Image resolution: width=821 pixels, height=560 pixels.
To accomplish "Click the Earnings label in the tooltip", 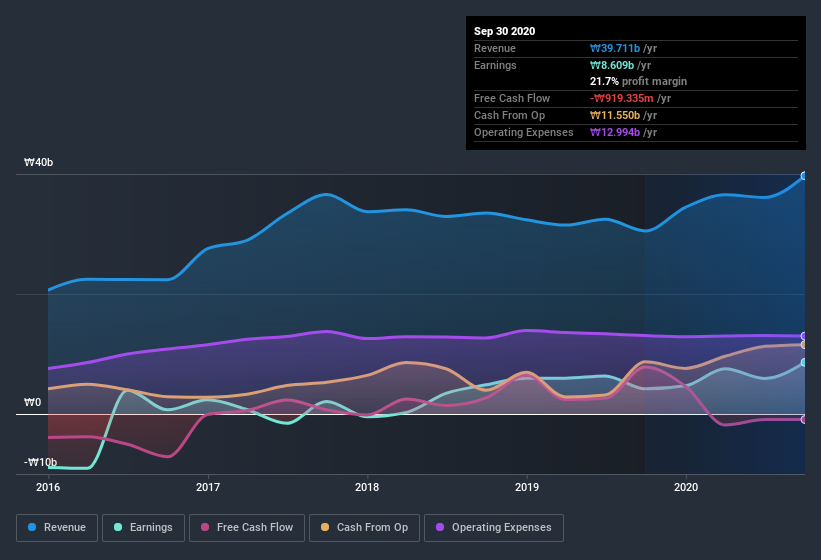I will click(495, 65).
